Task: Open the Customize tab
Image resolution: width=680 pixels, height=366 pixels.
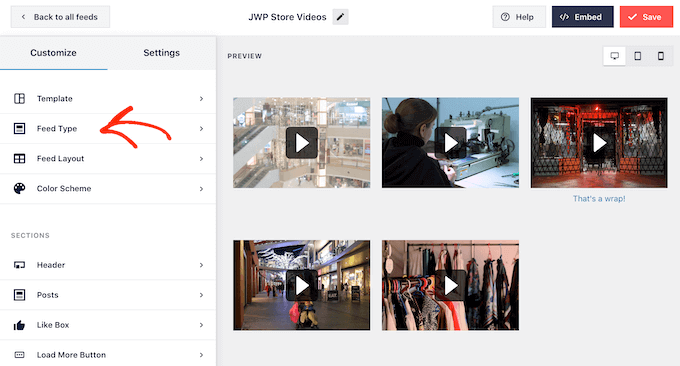Action: click(53, 53)
